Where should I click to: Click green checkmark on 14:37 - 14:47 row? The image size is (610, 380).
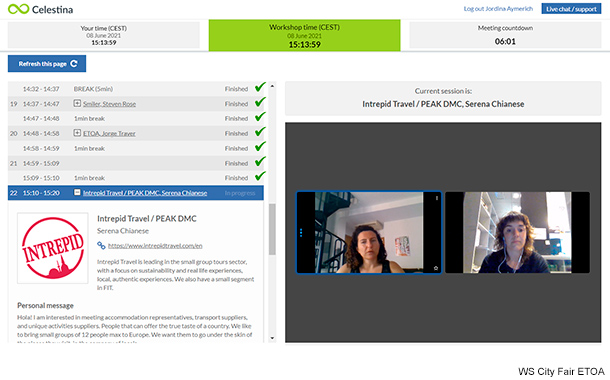[260, 102]
